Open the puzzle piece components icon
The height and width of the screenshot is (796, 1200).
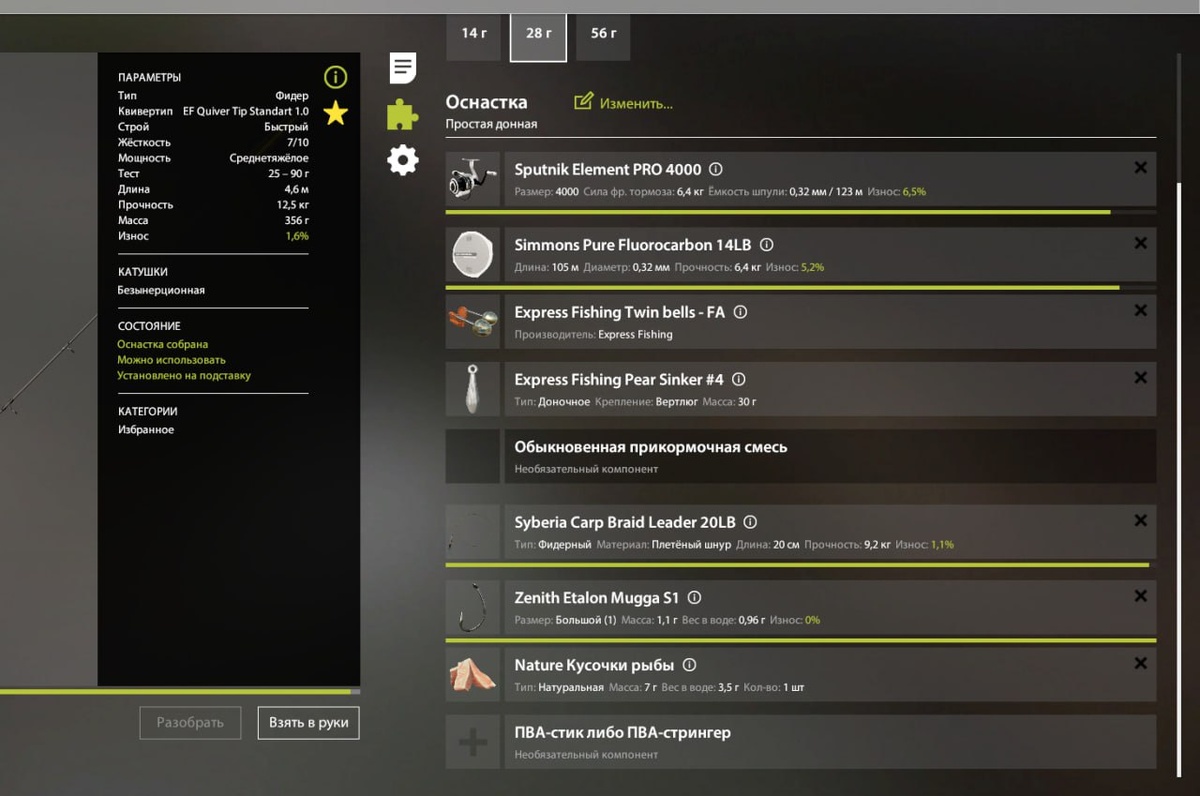coord(402,114)
